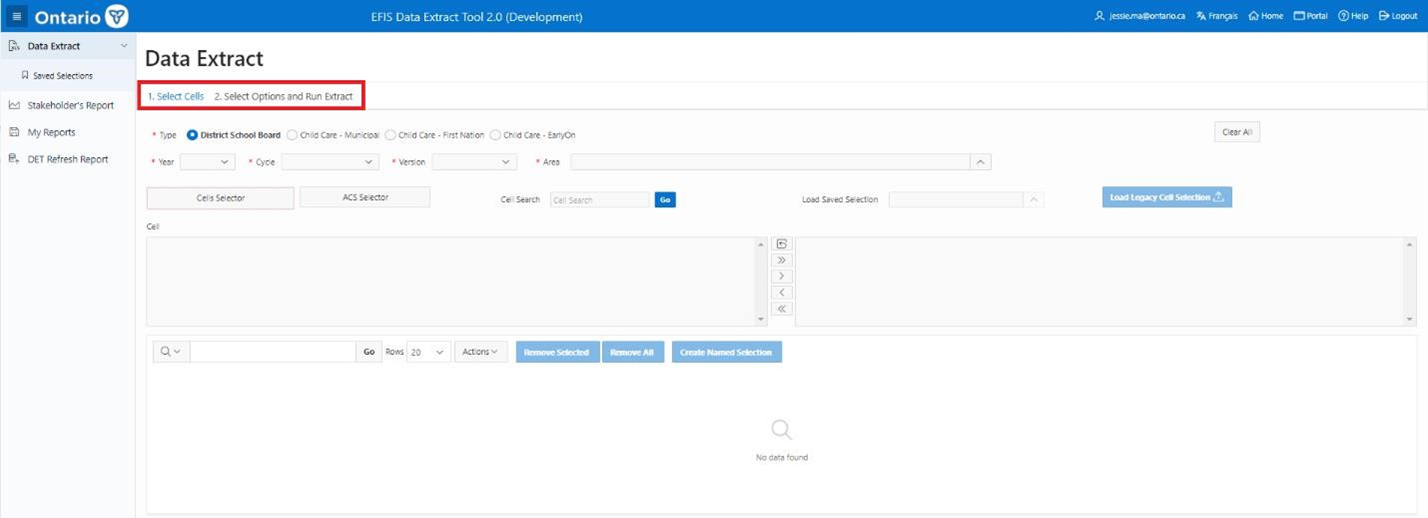Screen dimensions: 1428x518
Task: Click the hamburger menu icon
Action: tap(16, 16)
